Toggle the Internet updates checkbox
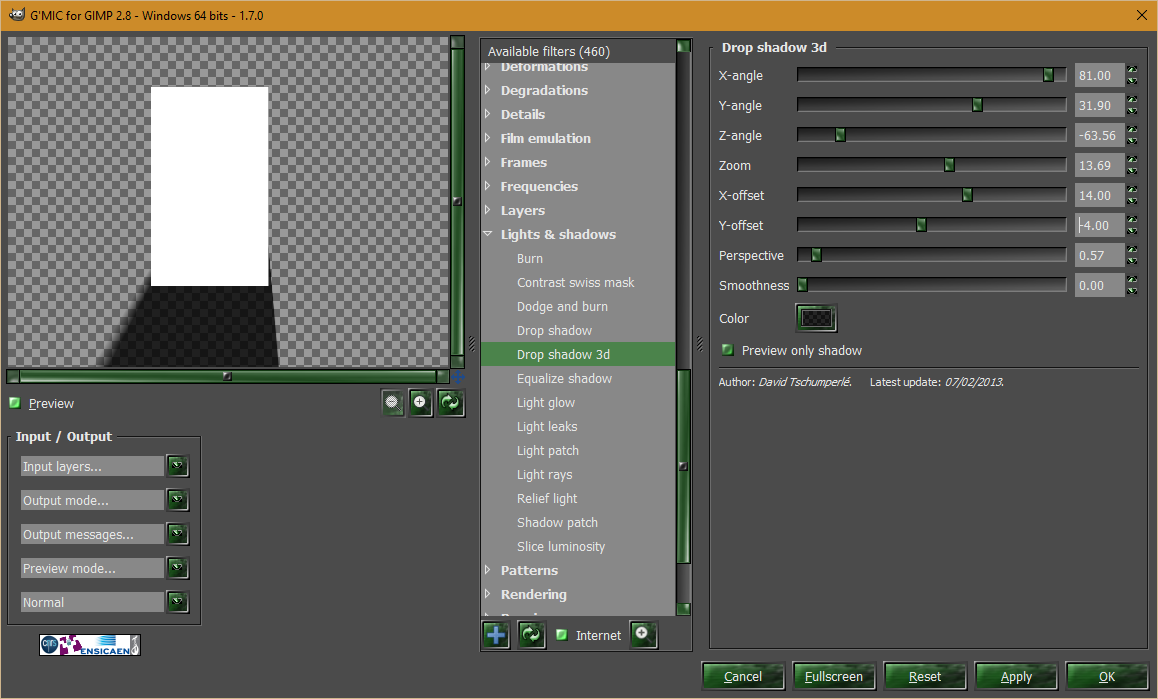This screenshot has width=1158, height=699. point(561,635)
